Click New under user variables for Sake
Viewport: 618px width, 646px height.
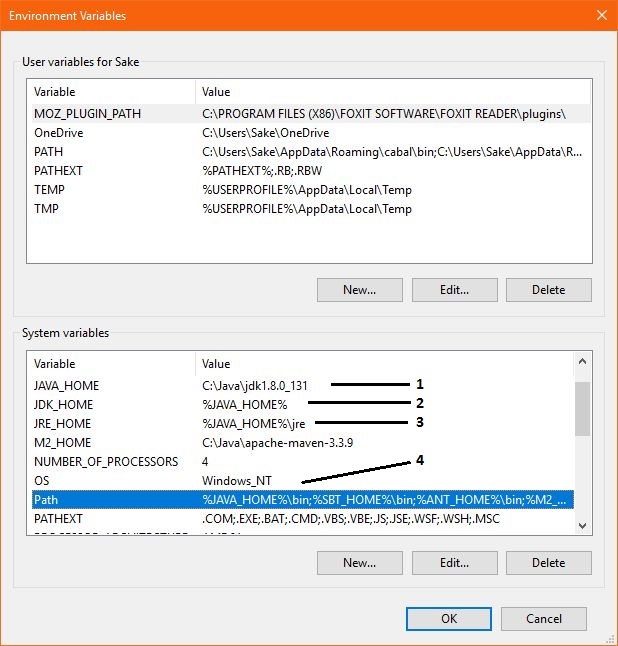360,290
